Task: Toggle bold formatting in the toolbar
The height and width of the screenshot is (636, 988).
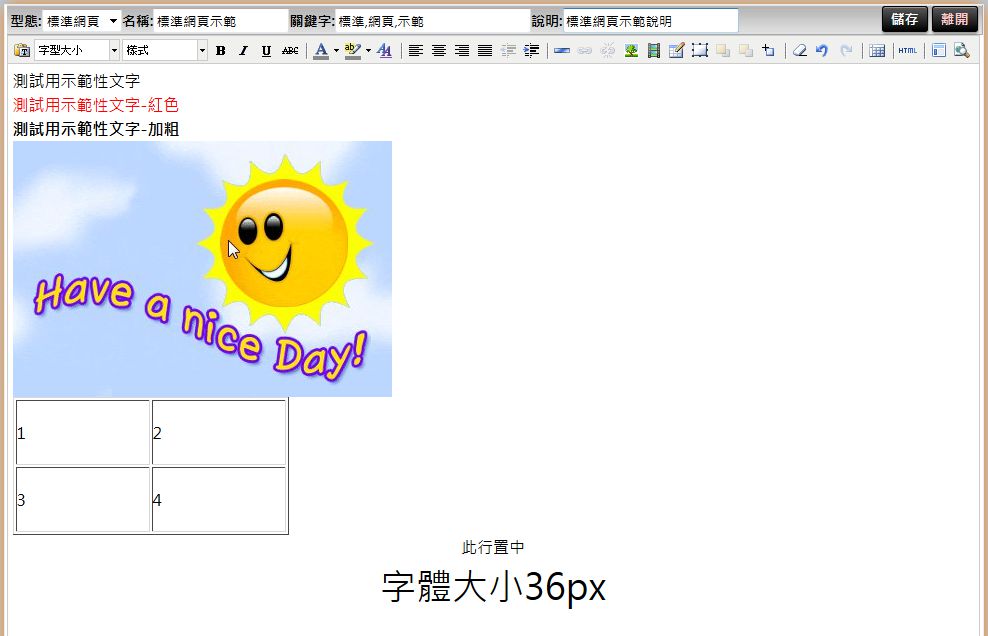Action: (x=220, y=51)
